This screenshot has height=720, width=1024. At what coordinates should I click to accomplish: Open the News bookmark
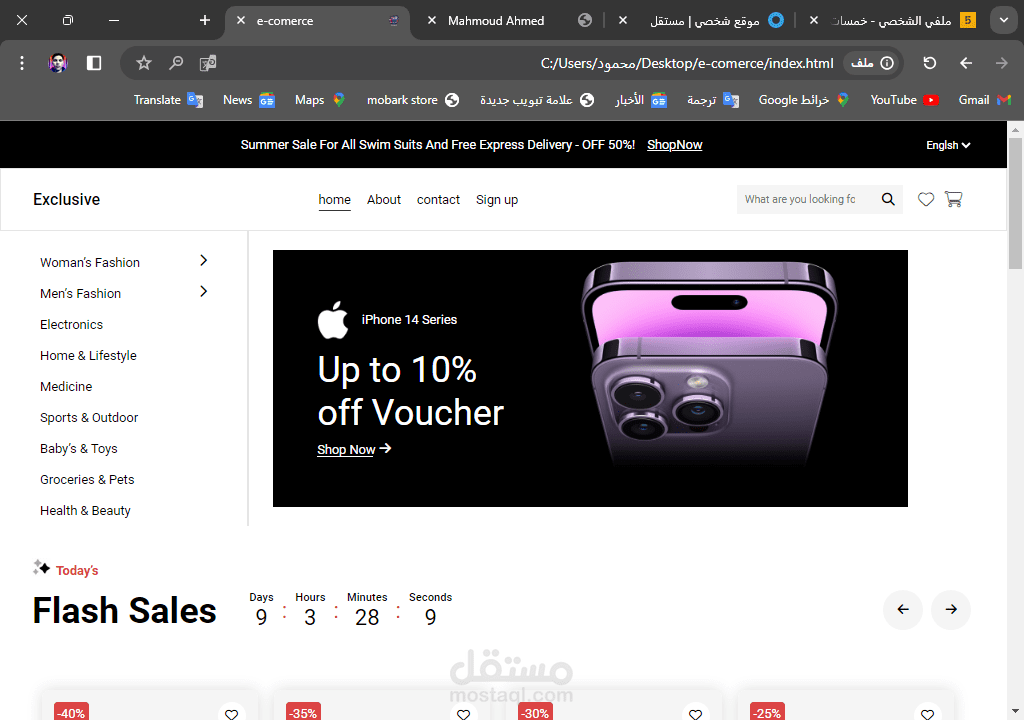[x=249, y=100]
